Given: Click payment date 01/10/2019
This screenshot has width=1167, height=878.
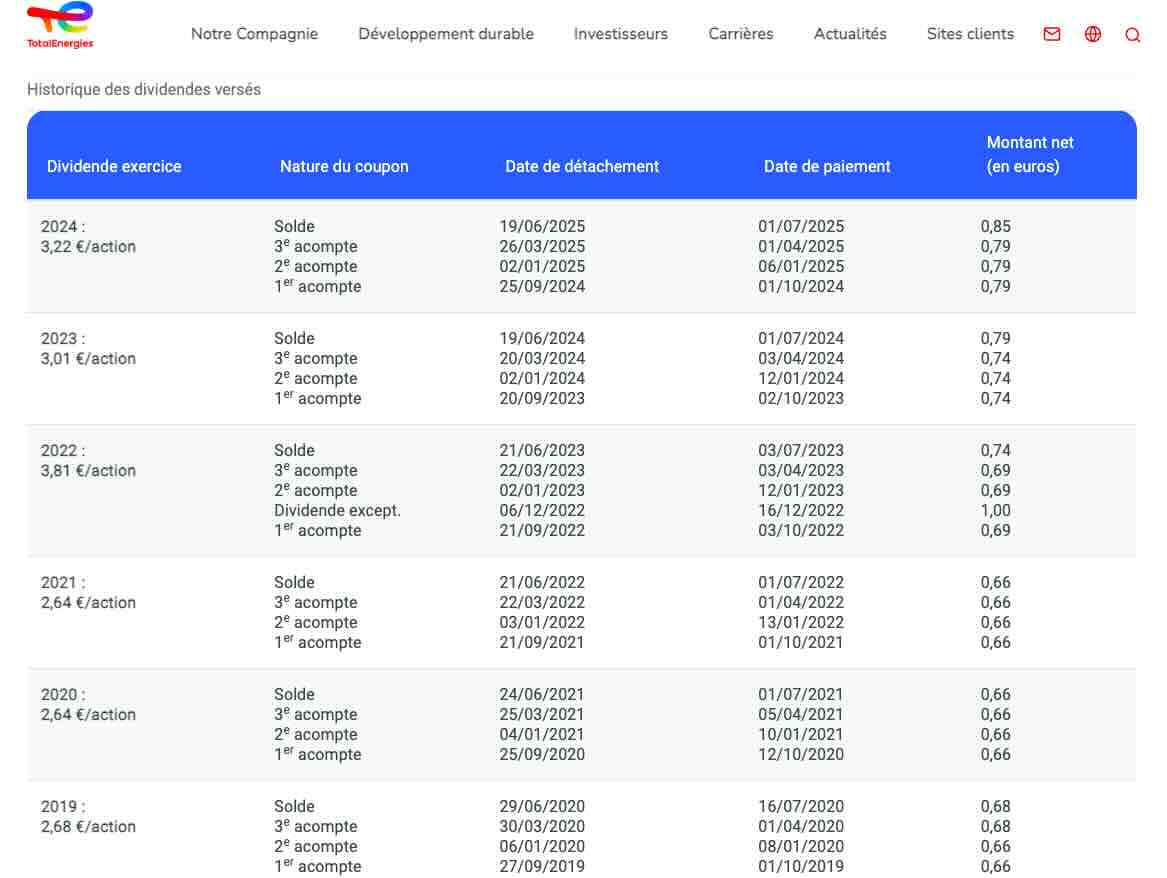Looking at the screenshot, I should coord(801,867).
